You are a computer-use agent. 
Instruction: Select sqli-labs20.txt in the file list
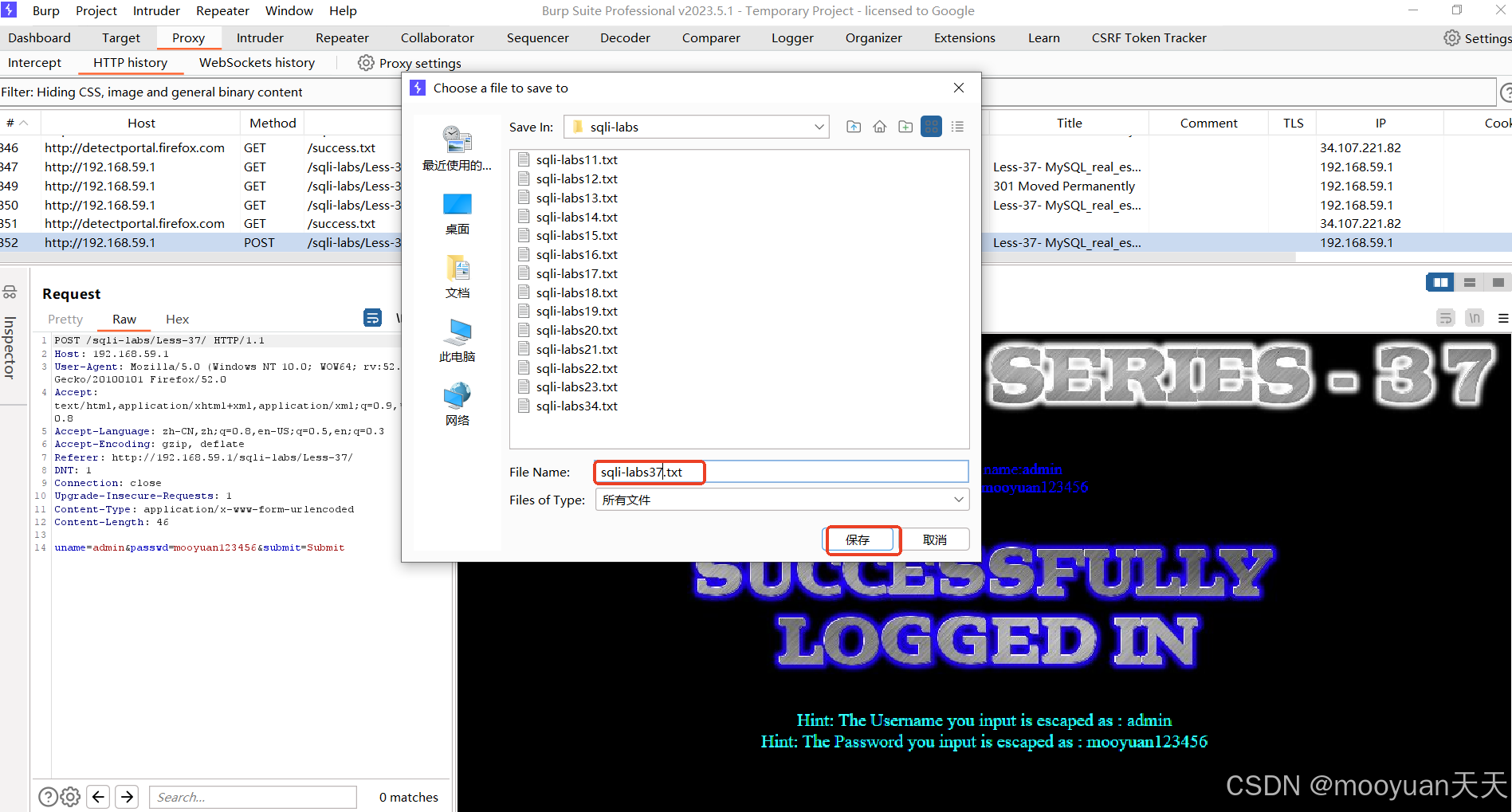[x=576, y=331]
